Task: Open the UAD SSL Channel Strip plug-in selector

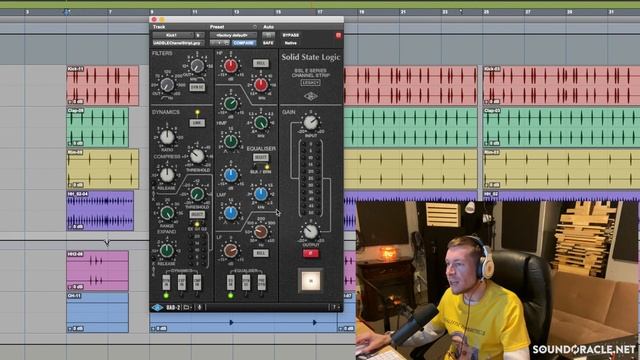Action: [178, 43]
